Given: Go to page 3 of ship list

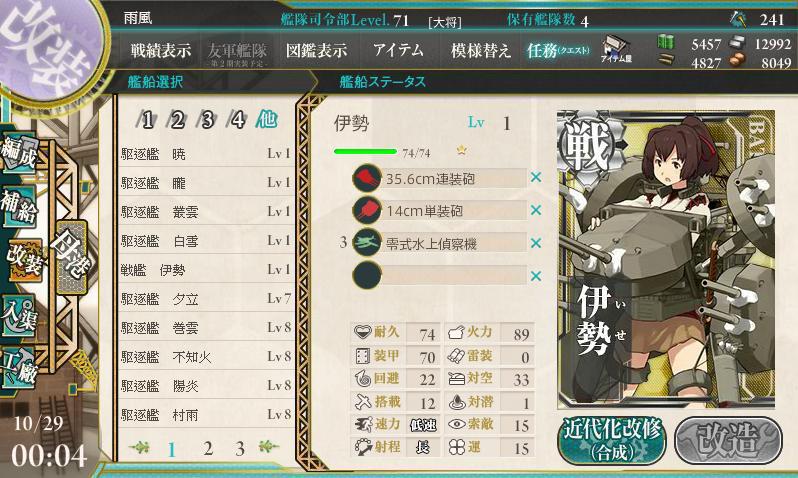Looking at the screenshot, I should point(240,448).
